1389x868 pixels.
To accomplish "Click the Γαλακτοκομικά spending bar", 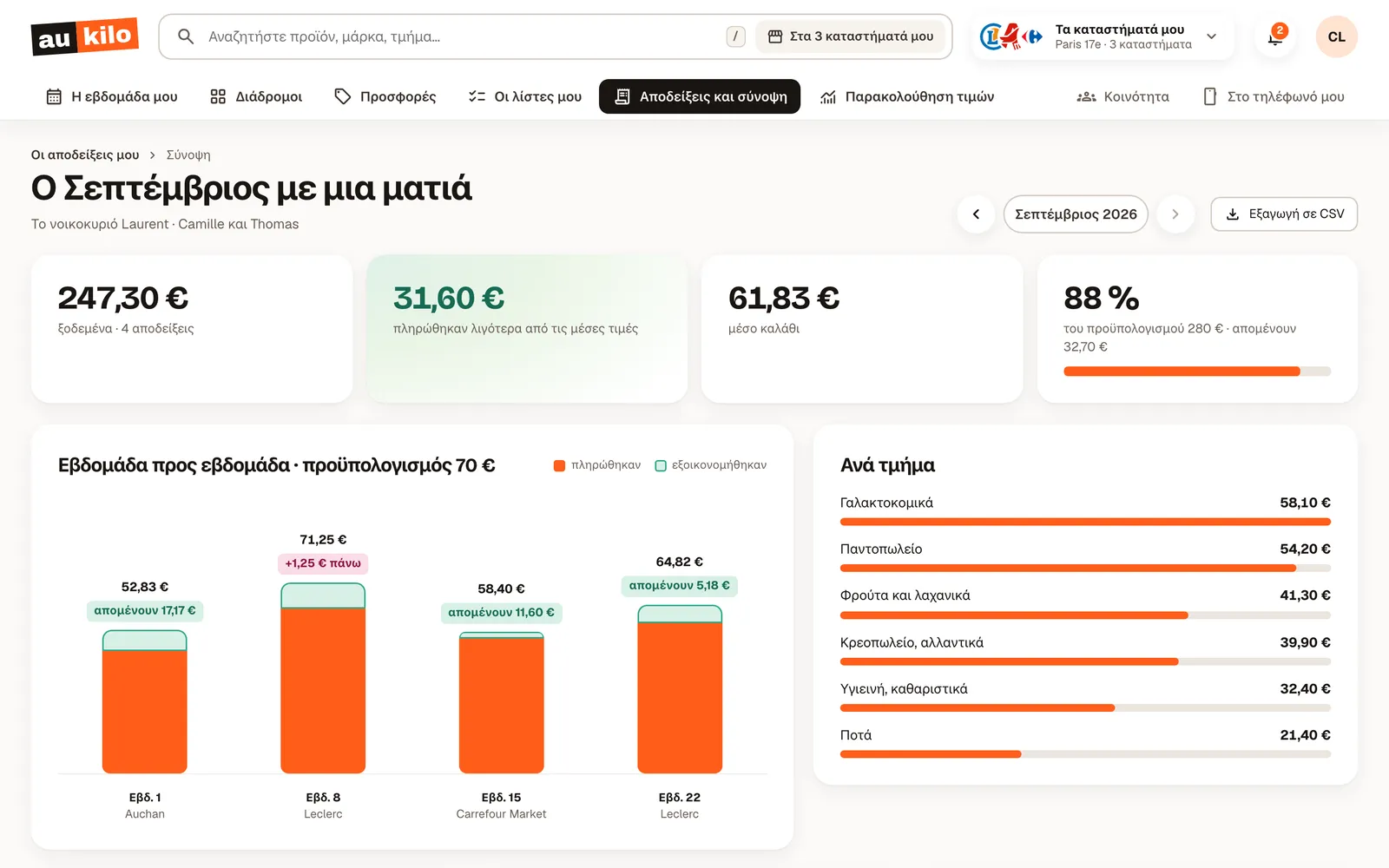I will (x=1085, y=522).
